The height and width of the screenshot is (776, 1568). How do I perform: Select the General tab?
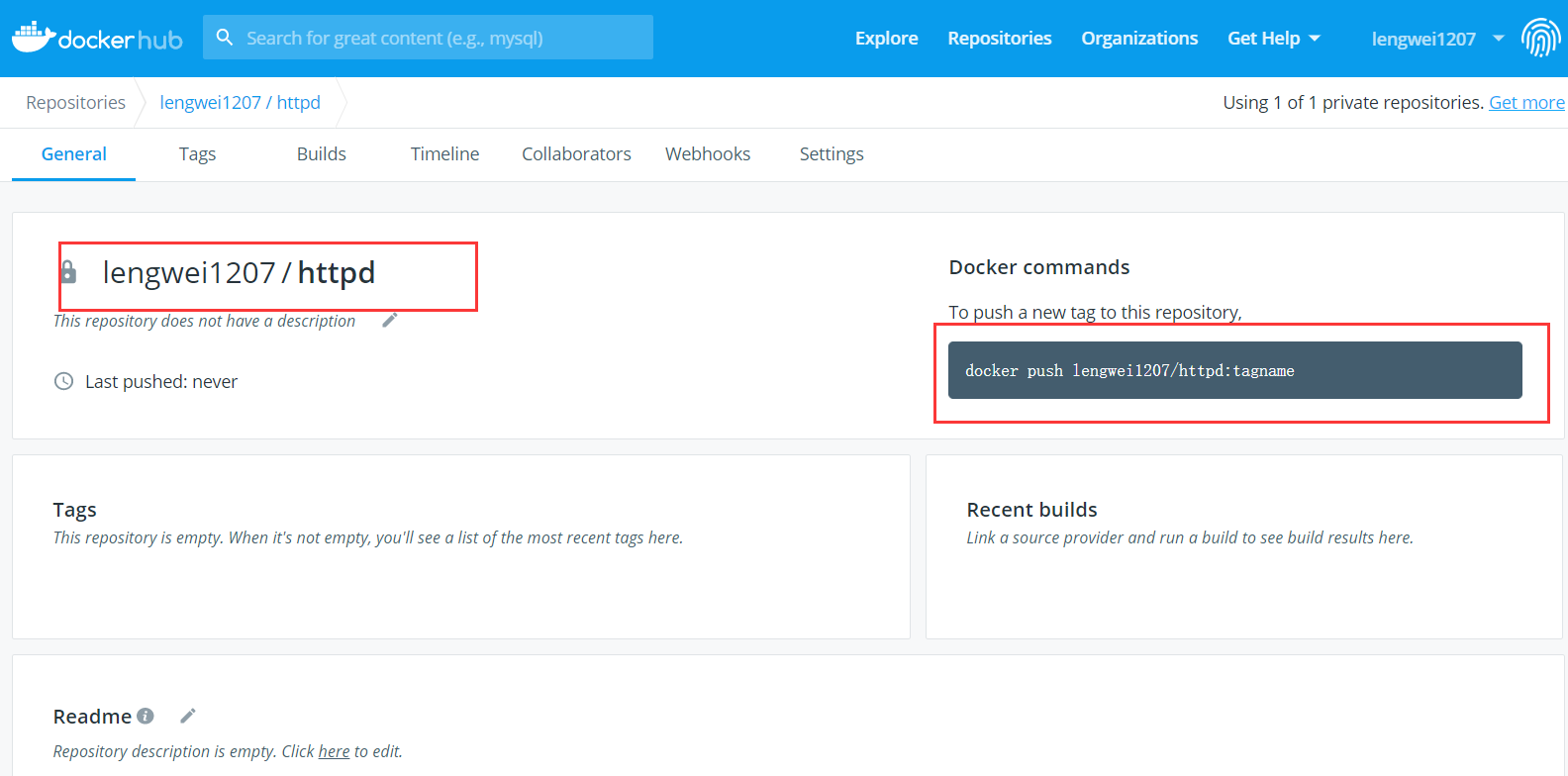[x=74, y=154]
